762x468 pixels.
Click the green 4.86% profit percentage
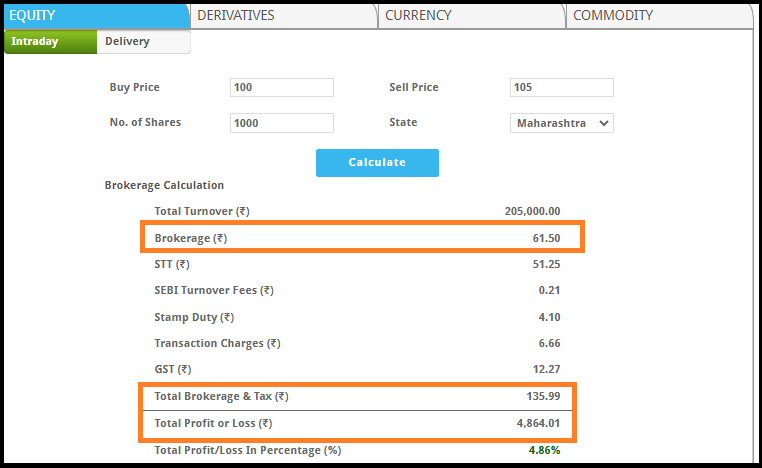click(544, 450)
